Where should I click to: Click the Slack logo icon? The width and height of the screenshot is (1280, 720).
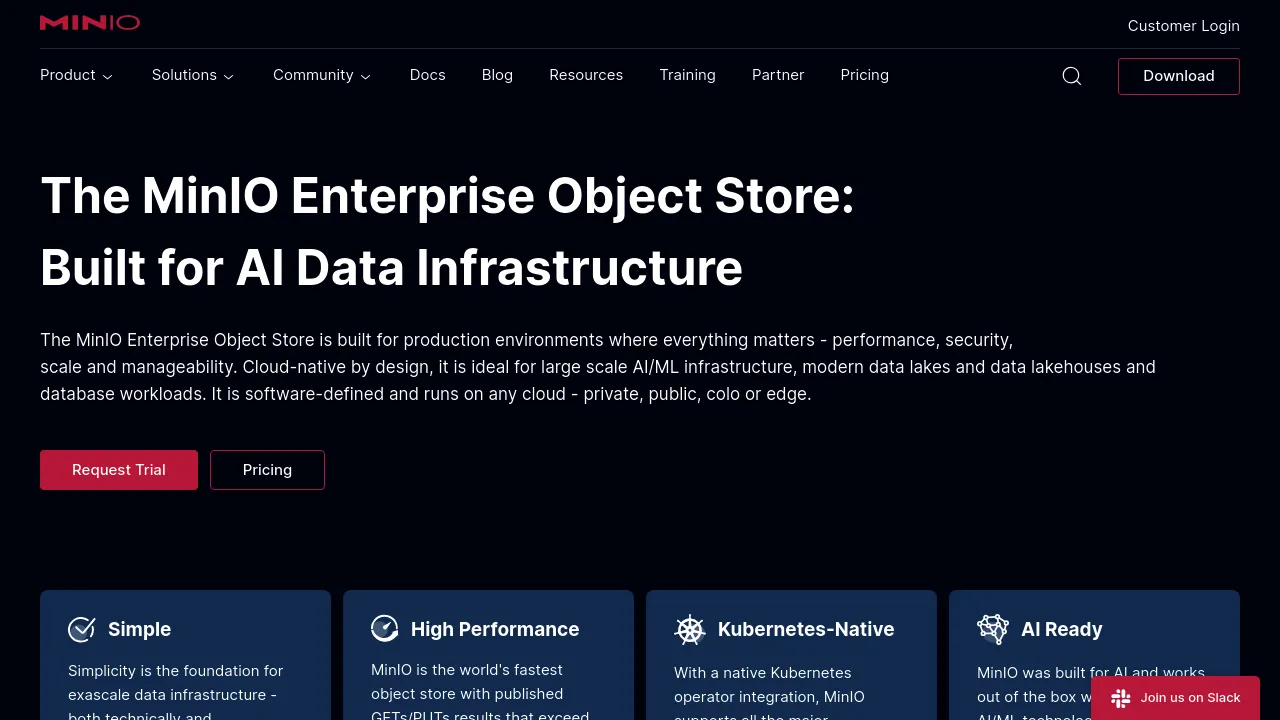click(x=1121, y=698)
